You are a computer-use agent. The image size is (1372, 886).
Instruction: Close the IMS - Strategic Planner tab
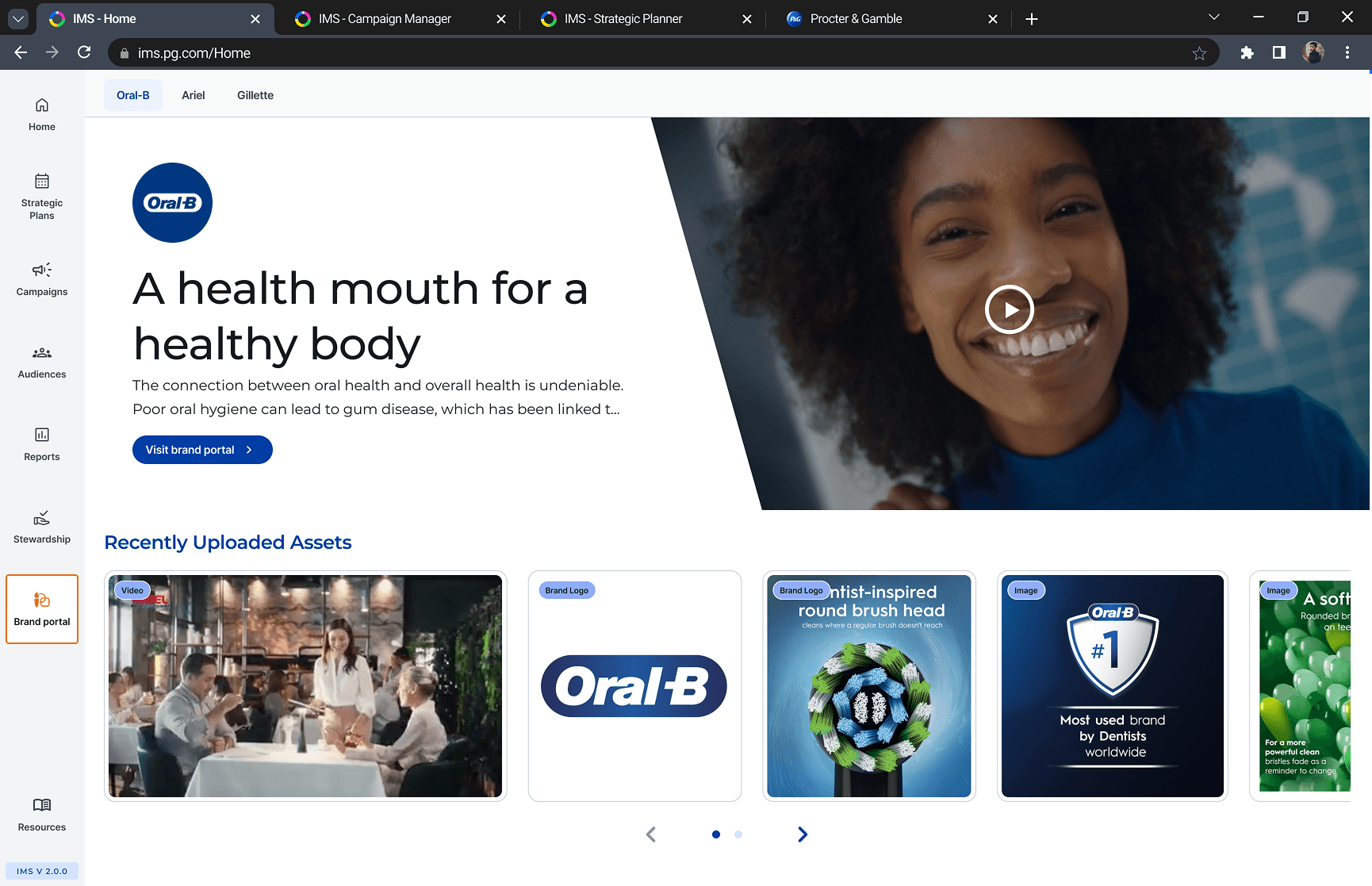(x=747, y=19)
